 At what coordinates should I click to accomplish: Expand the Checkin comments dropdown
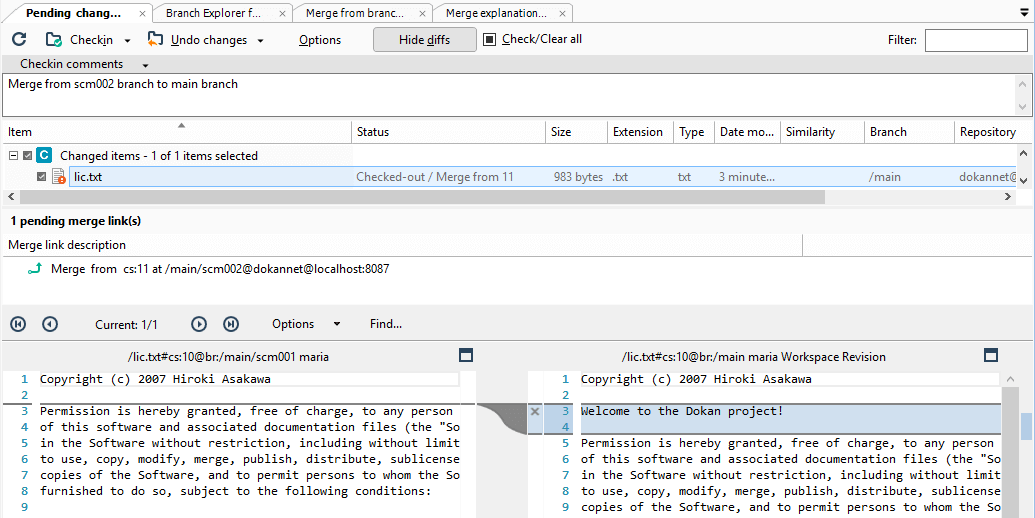[x=145, y=65]
